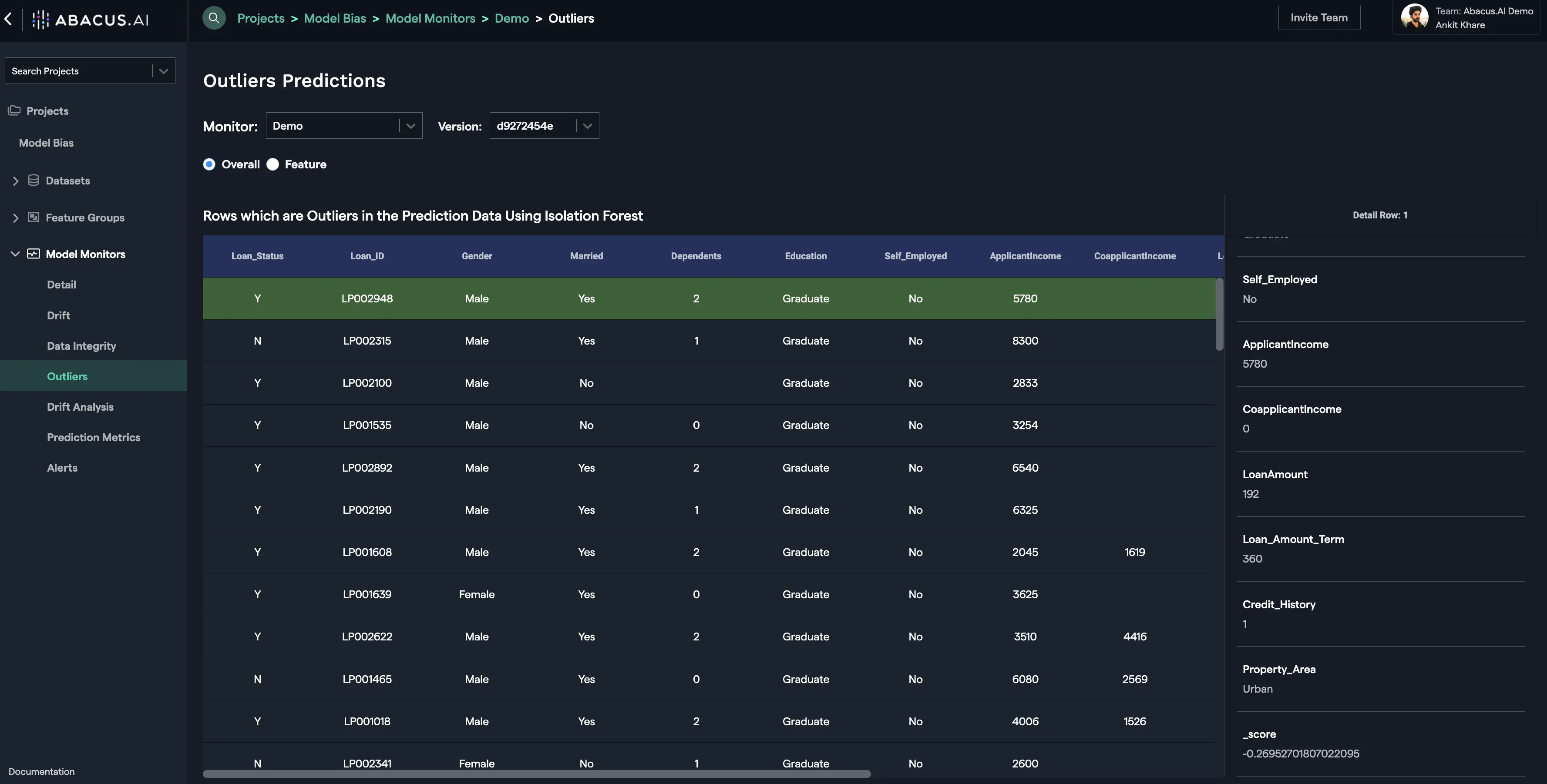This screenshot has width=1547, height=784.
Task: Select the Feature radio button
Action: tap(272, 164)
